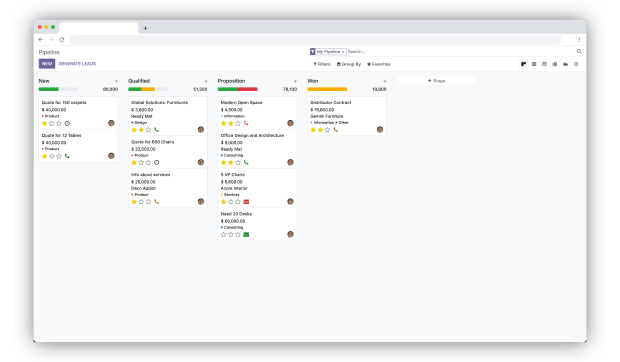Viewport: 620px width, 362px height.
Task: Open the Filters dropdown
Action: coord(322,64)
